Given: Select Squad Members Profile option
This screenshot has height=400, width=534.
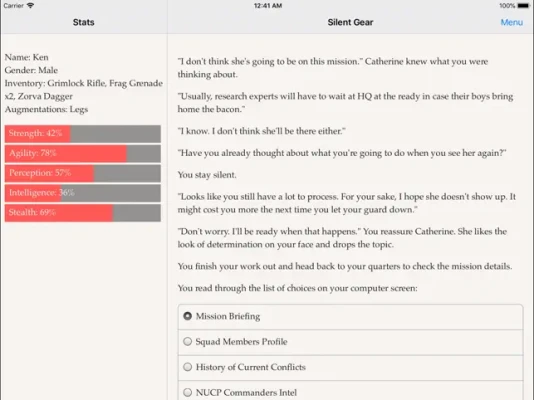Looking at the screenshot, I should [350, 342].
